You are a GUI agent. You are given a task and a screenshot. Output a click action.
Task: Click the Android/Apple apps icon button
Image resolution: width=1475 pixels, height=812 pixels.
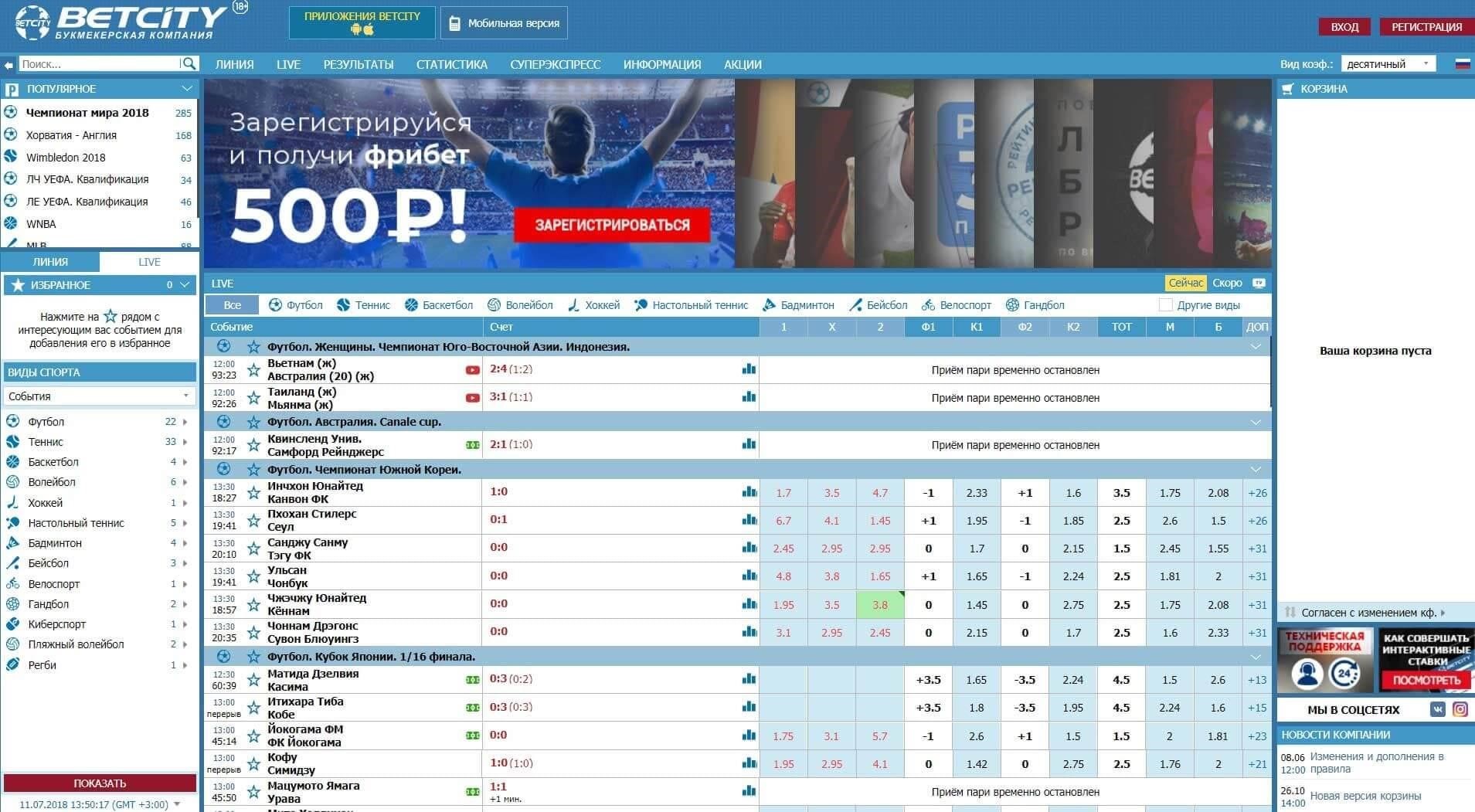(362, 22)
